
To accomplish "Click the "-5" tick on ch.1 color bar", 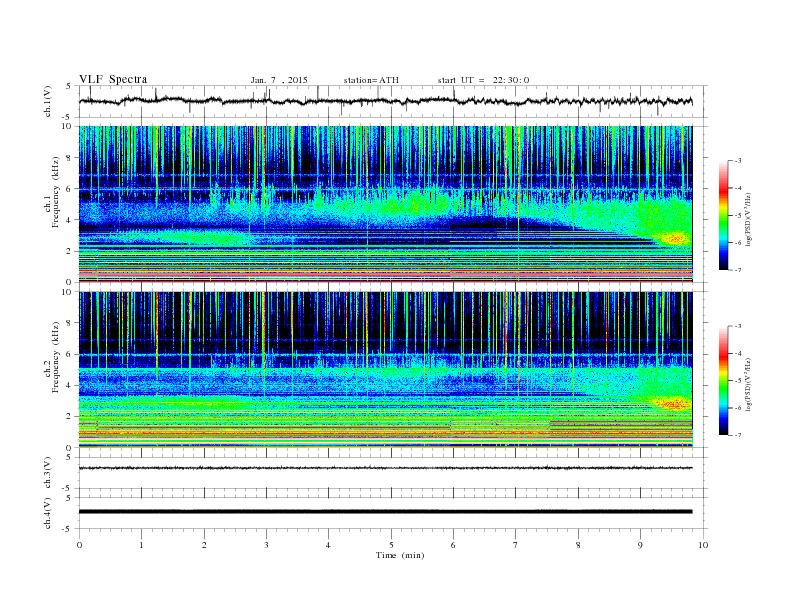I will tap(738, 216).
